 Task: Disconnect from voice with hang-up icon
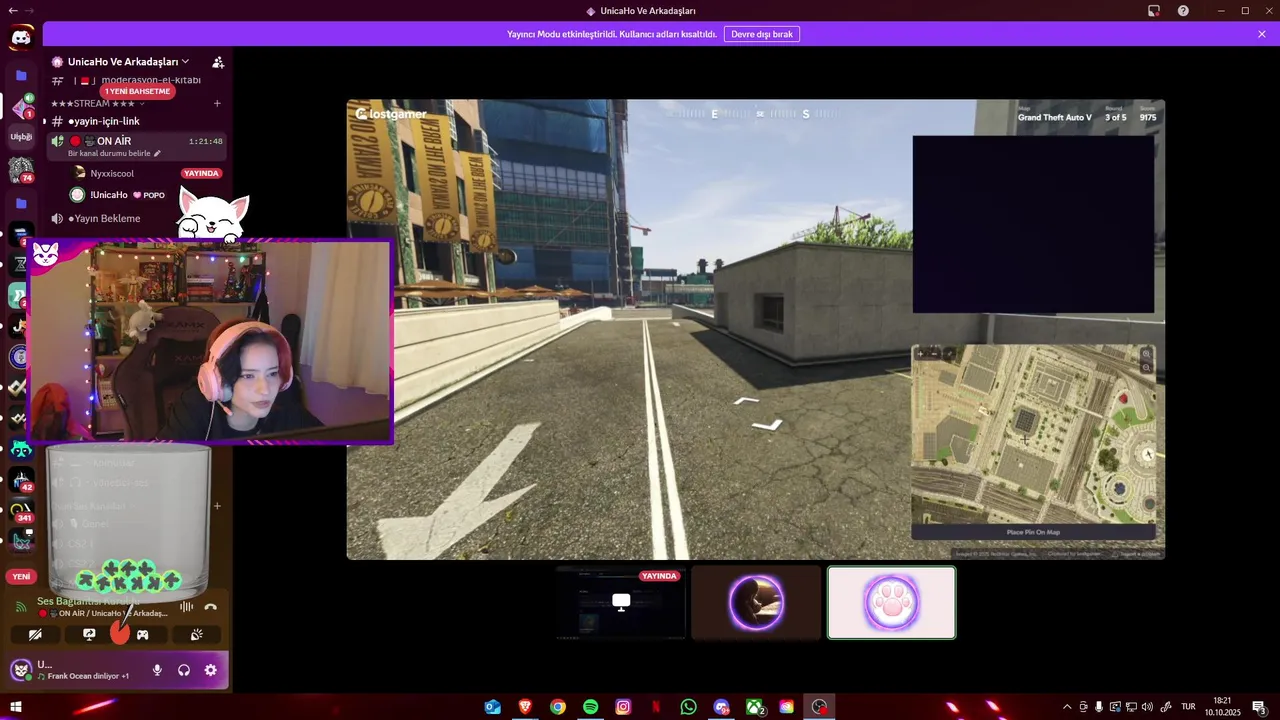click(210, 607)
